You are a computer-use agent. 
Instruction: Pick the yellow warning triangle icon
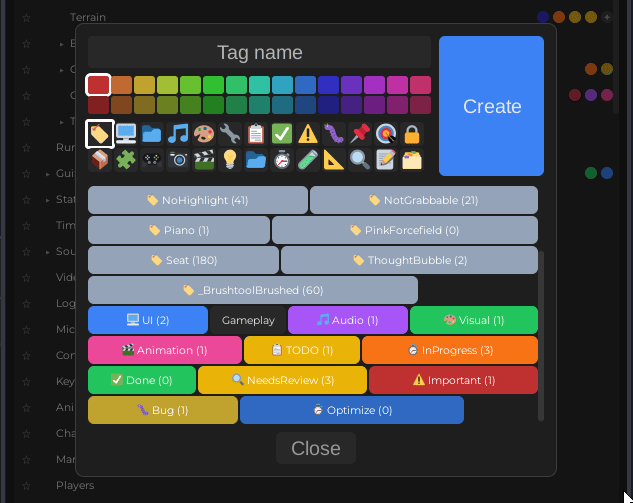(x=308, y=134)
